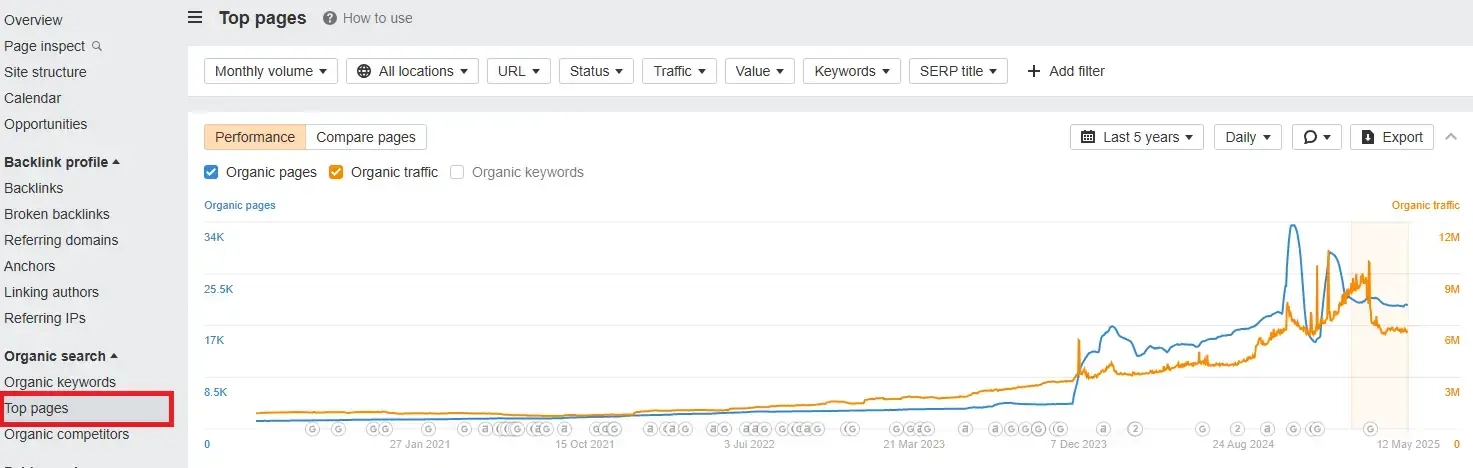Open the Monthly volume dropdown
Screen dimensions: 1473x468
pyautogui.click(x=271, y=71)
